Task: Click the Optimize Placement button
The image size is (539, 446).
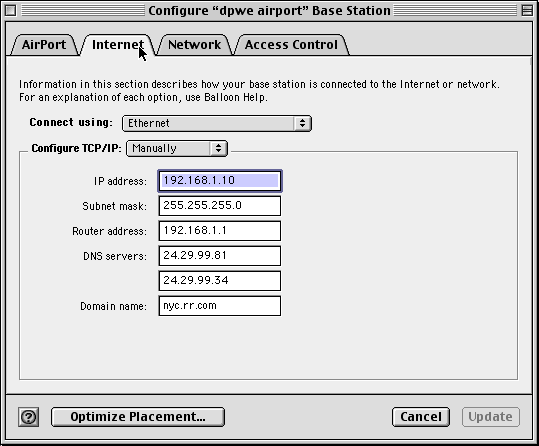Action: (138, 417)
